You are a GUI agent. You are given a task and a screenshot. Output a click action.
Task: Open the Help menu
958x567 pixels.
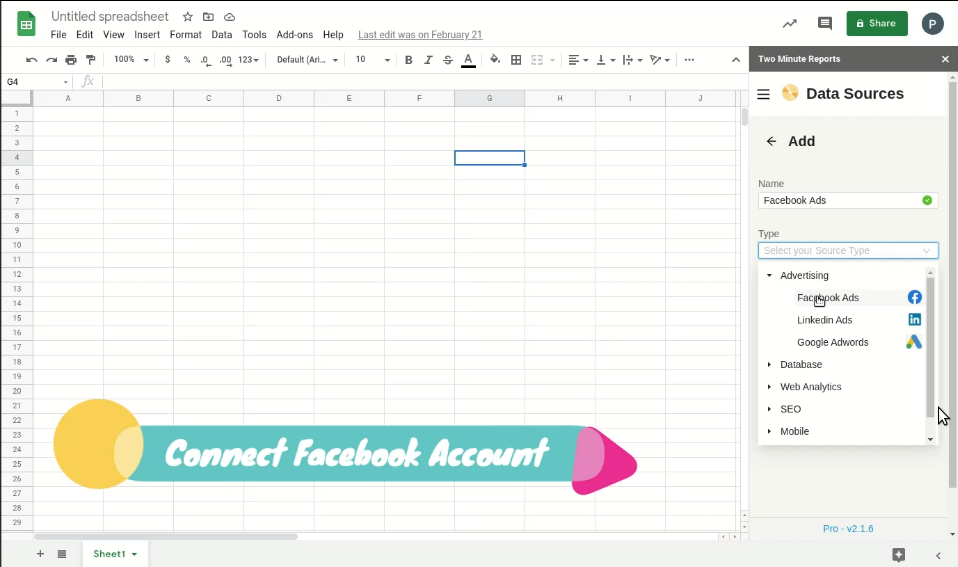tap(333, 35)
